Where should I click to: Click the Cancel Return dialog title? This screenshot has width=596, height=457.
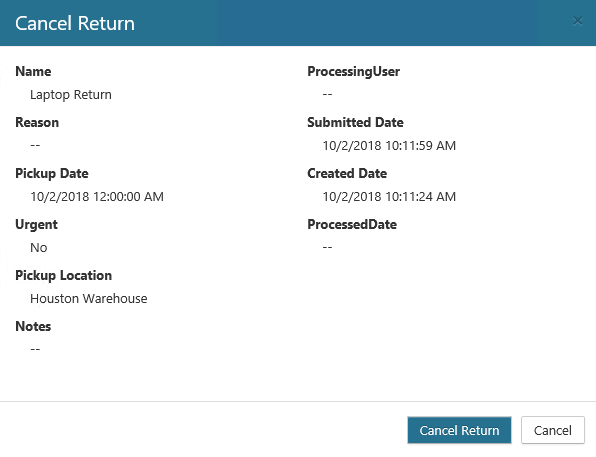(75, 23)
